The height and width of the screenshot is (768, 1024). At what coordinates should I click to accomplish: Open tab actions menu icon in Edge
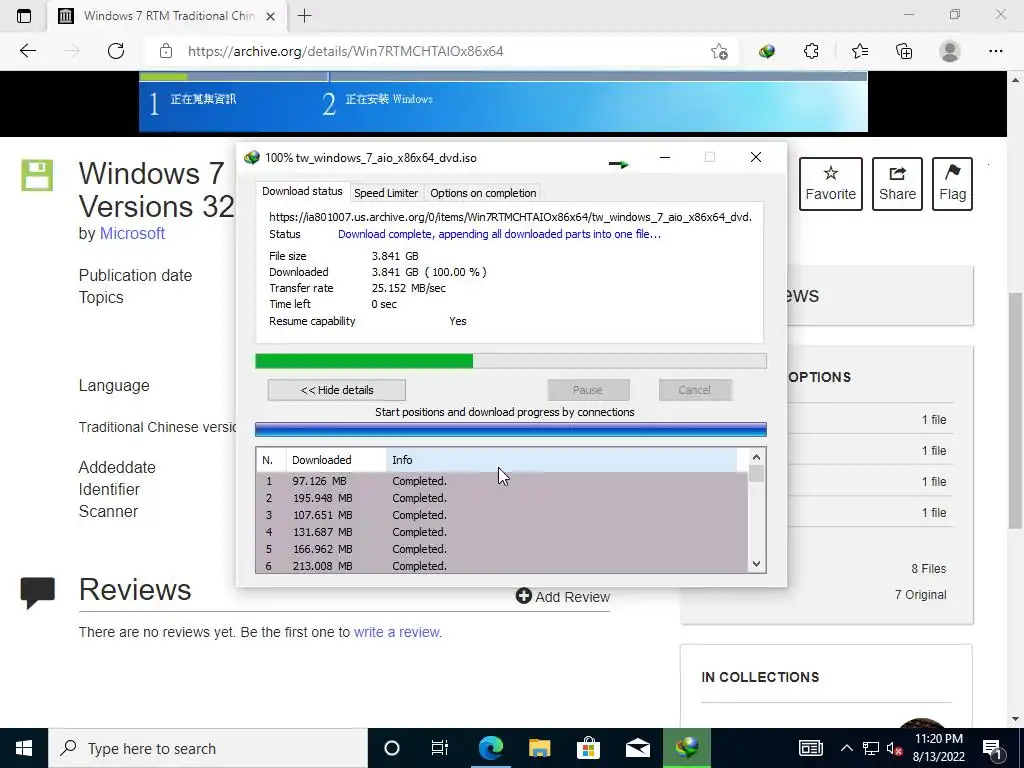24,16
